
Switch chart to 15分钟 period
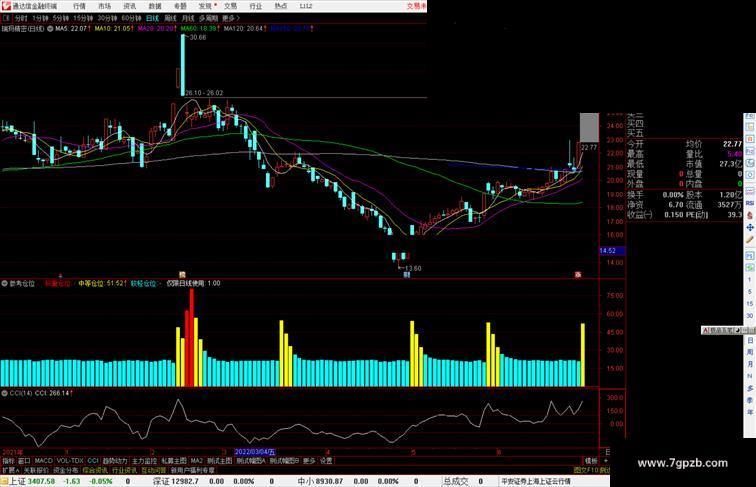83,18
